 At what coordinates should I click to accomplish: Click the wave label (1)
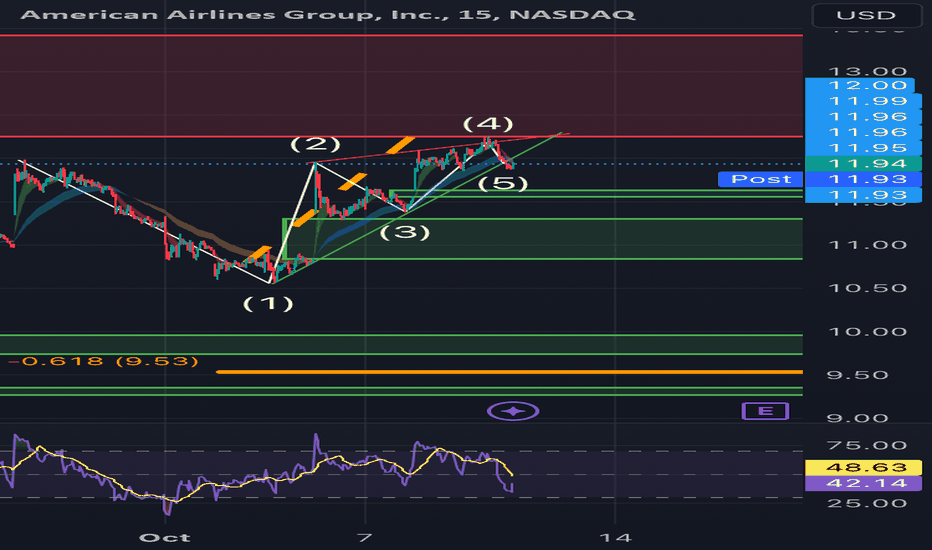pos(268,304)
